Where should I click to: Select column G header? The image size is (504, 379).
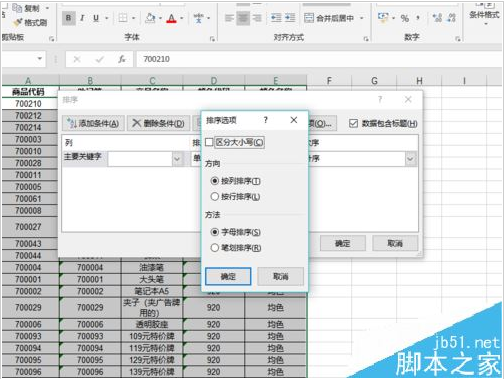click(374, 81)
